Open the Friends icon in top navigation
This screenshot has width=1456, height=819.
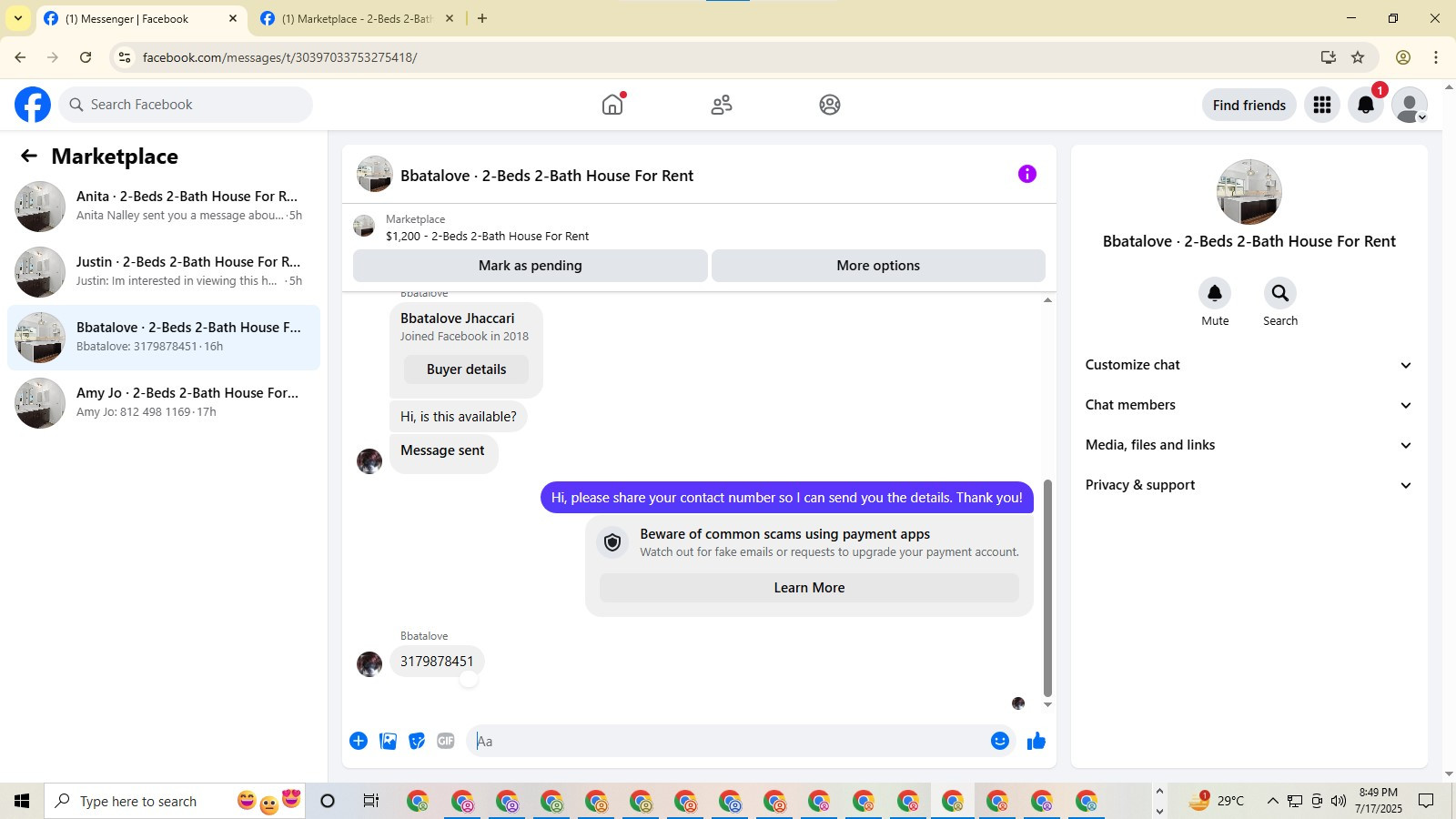tap(722, 105)
